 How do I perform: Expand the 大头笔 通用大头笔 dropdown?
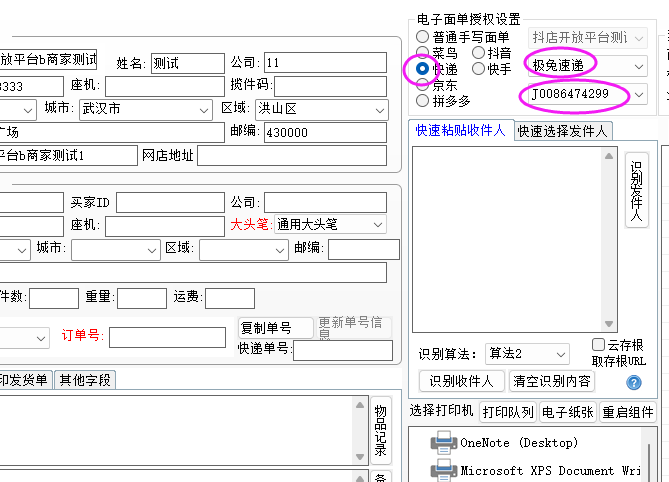377,225
